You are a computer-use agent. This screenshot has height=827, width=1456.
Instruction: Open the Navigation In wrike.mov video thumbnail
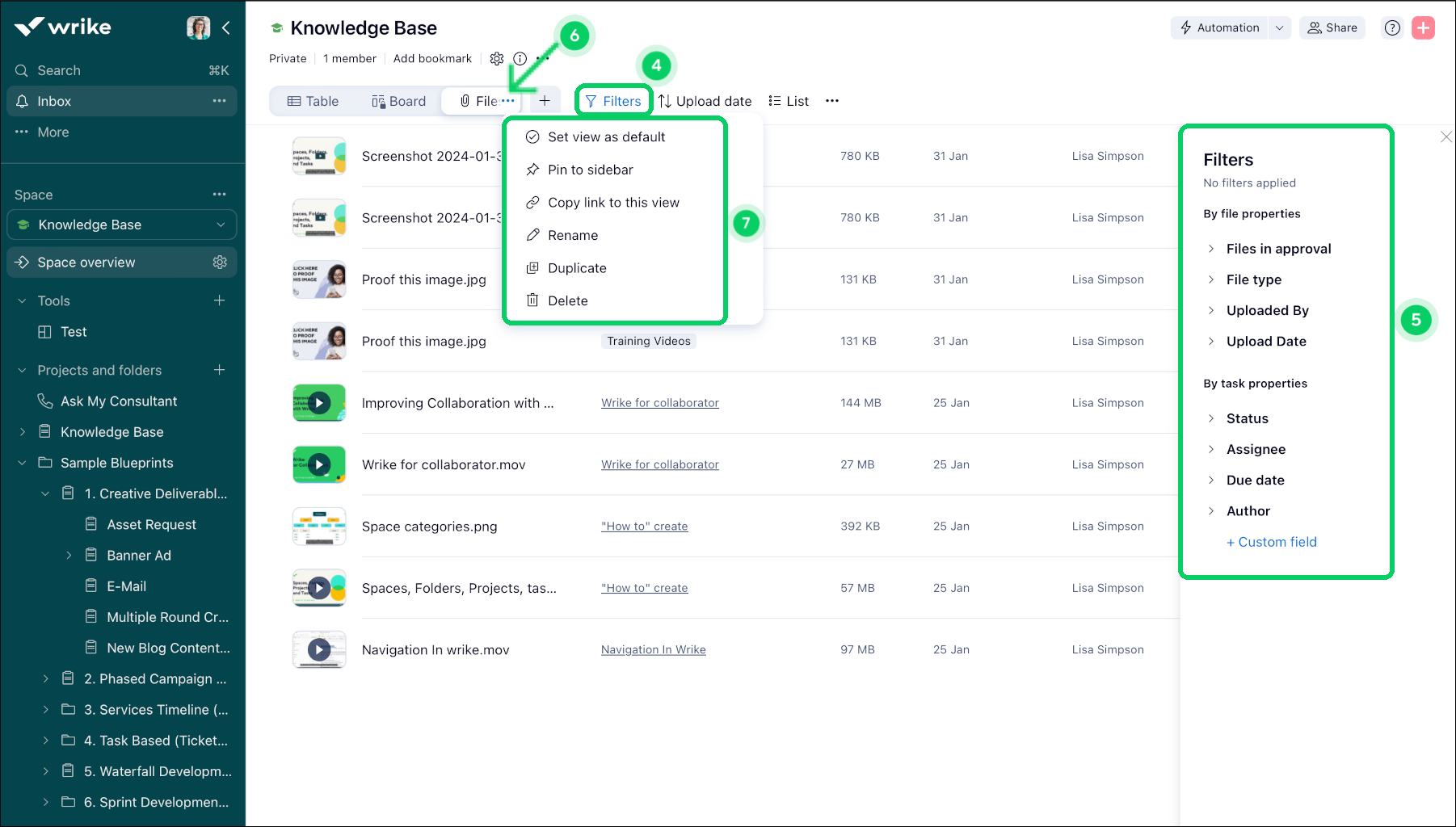click(x=318, y=649)
